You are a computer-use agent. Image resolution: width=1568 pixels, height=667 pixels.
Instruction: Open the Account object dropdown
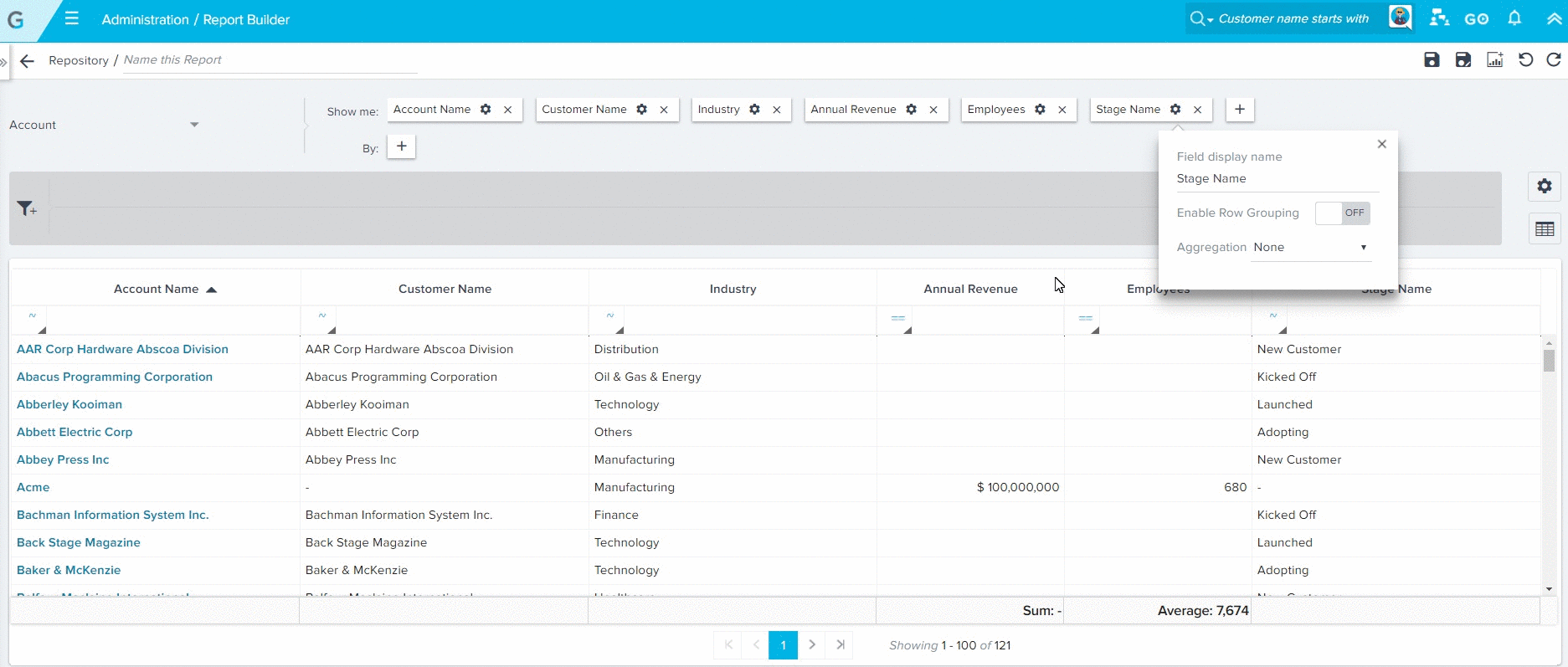pyautogui.click(x=104, y=125)
